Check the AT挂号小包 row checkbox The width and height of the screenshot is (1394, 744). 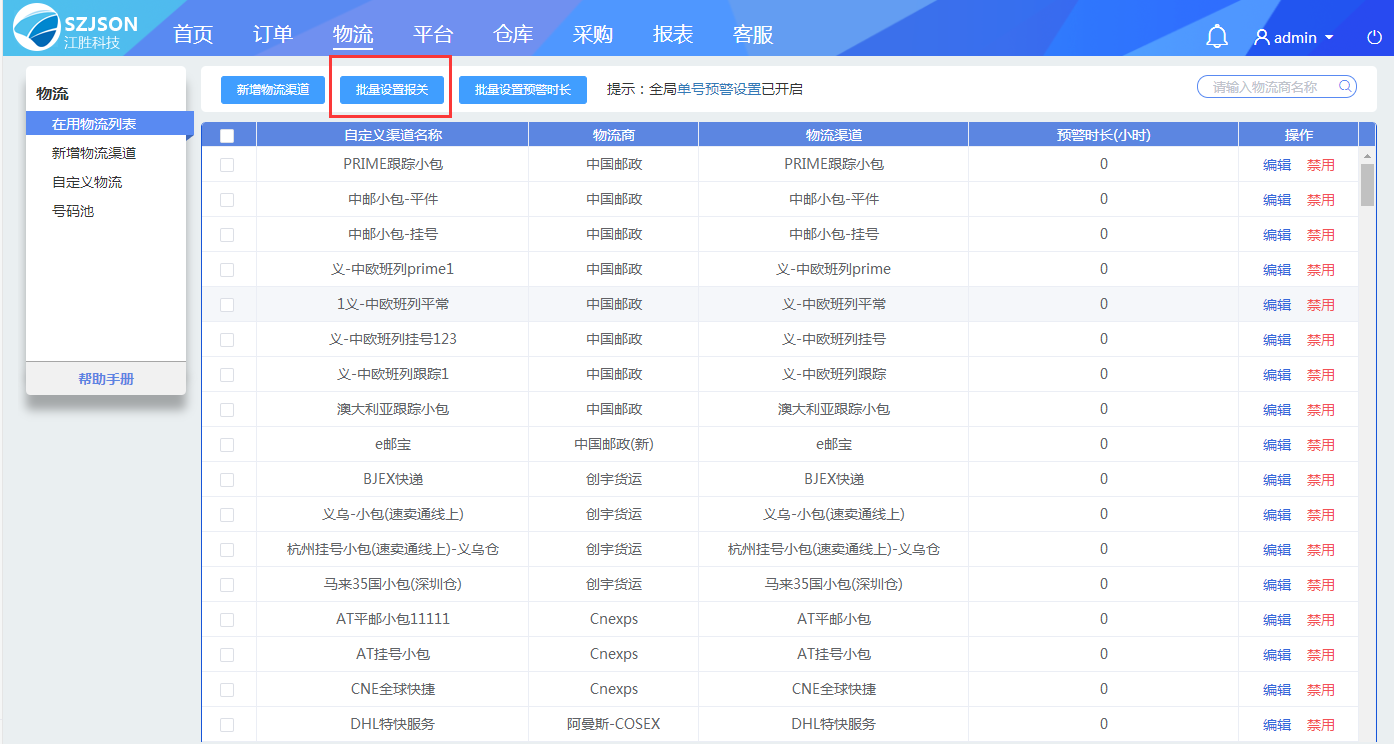click(227, 655)
